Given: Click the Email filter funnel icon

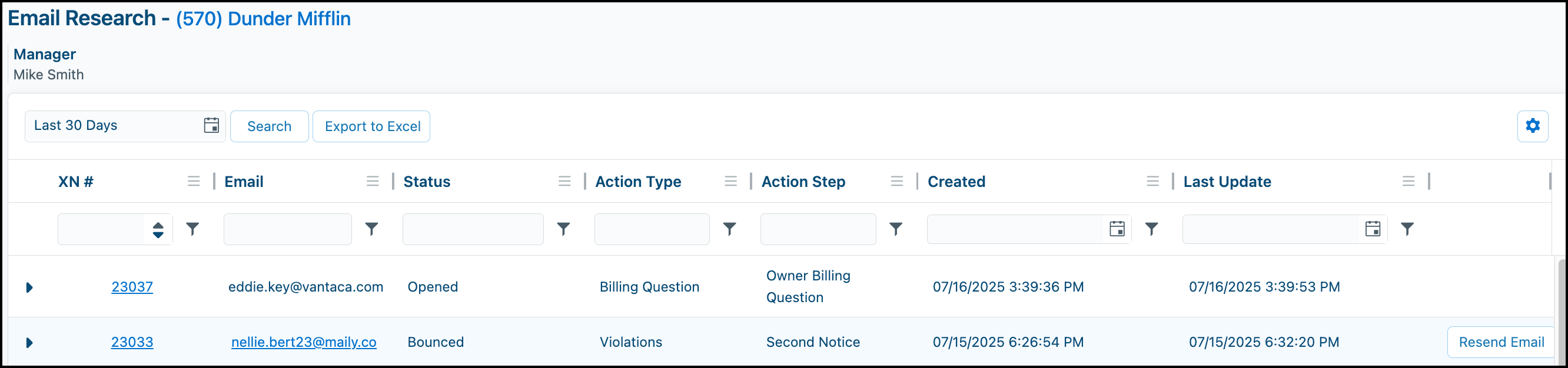Looking at the screenshot, I should coord(371,229).
